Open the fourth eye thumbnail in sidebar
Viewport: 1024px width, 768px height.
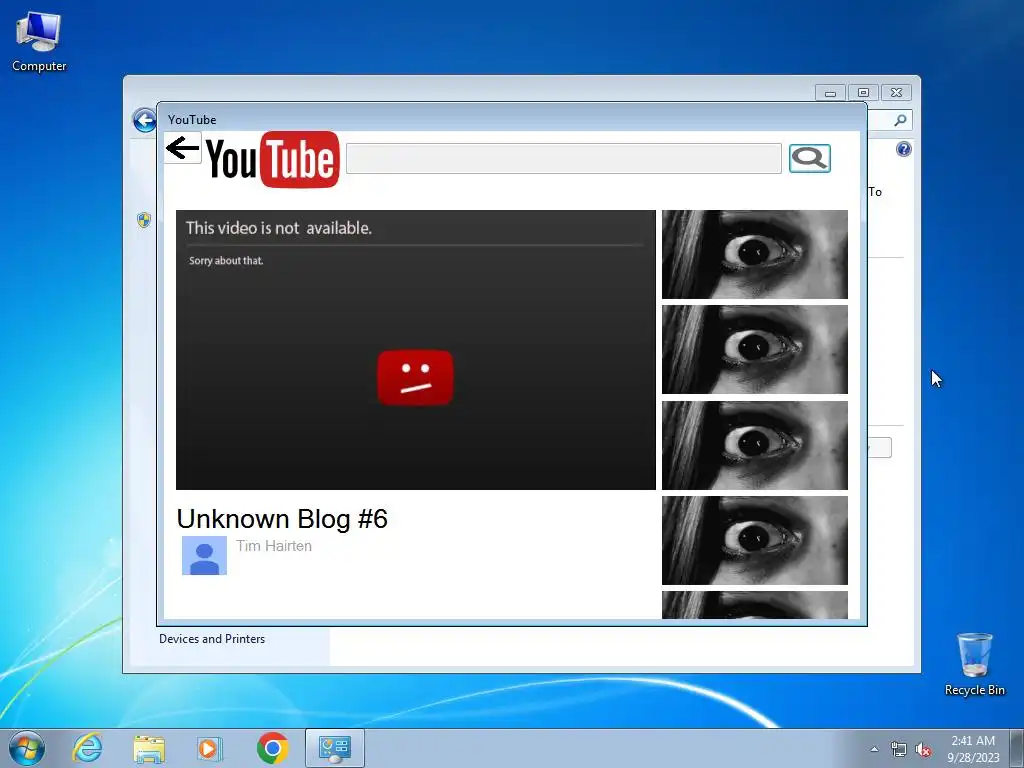755,541
